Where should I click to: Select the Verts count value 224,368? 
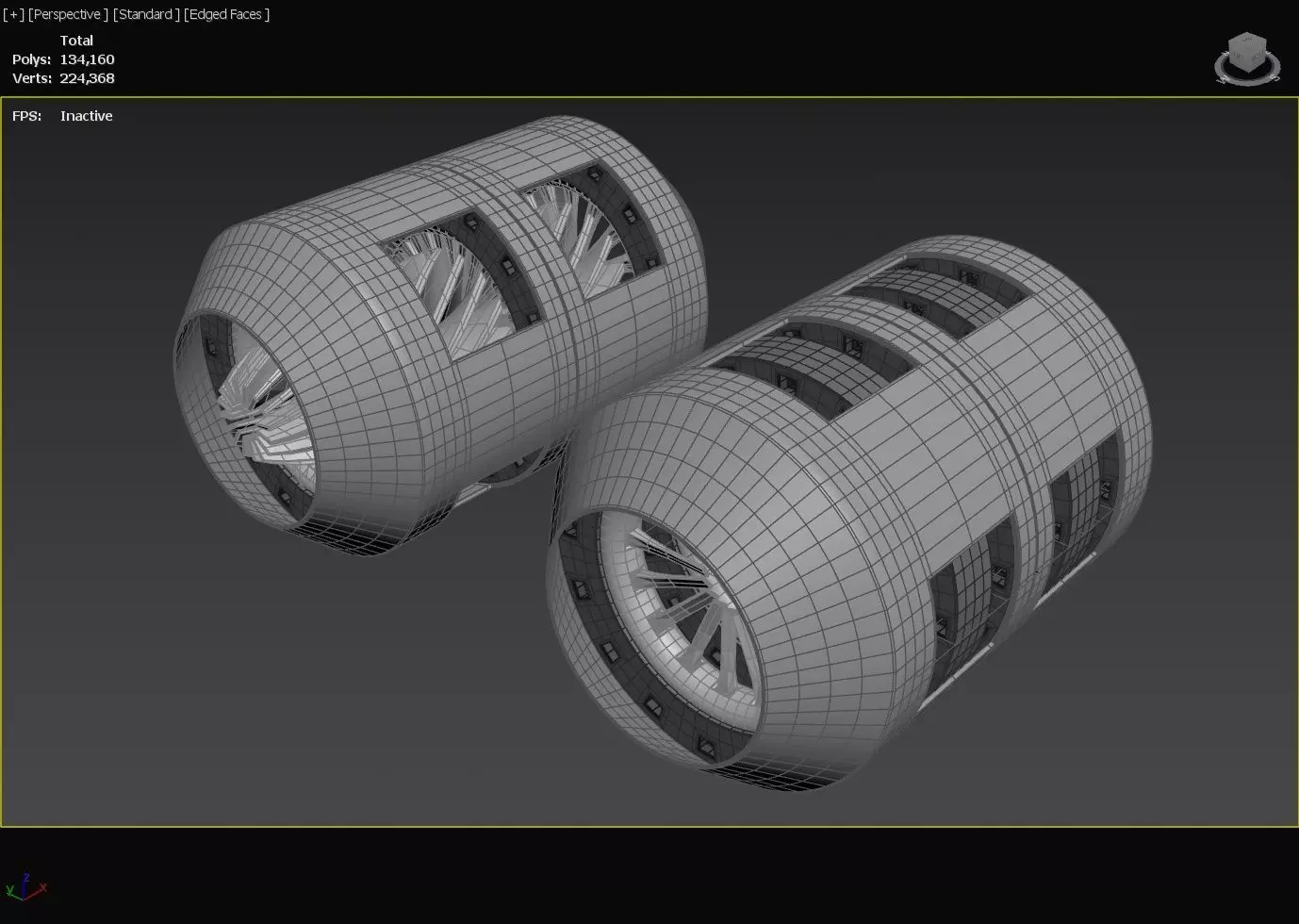point(87,78)
